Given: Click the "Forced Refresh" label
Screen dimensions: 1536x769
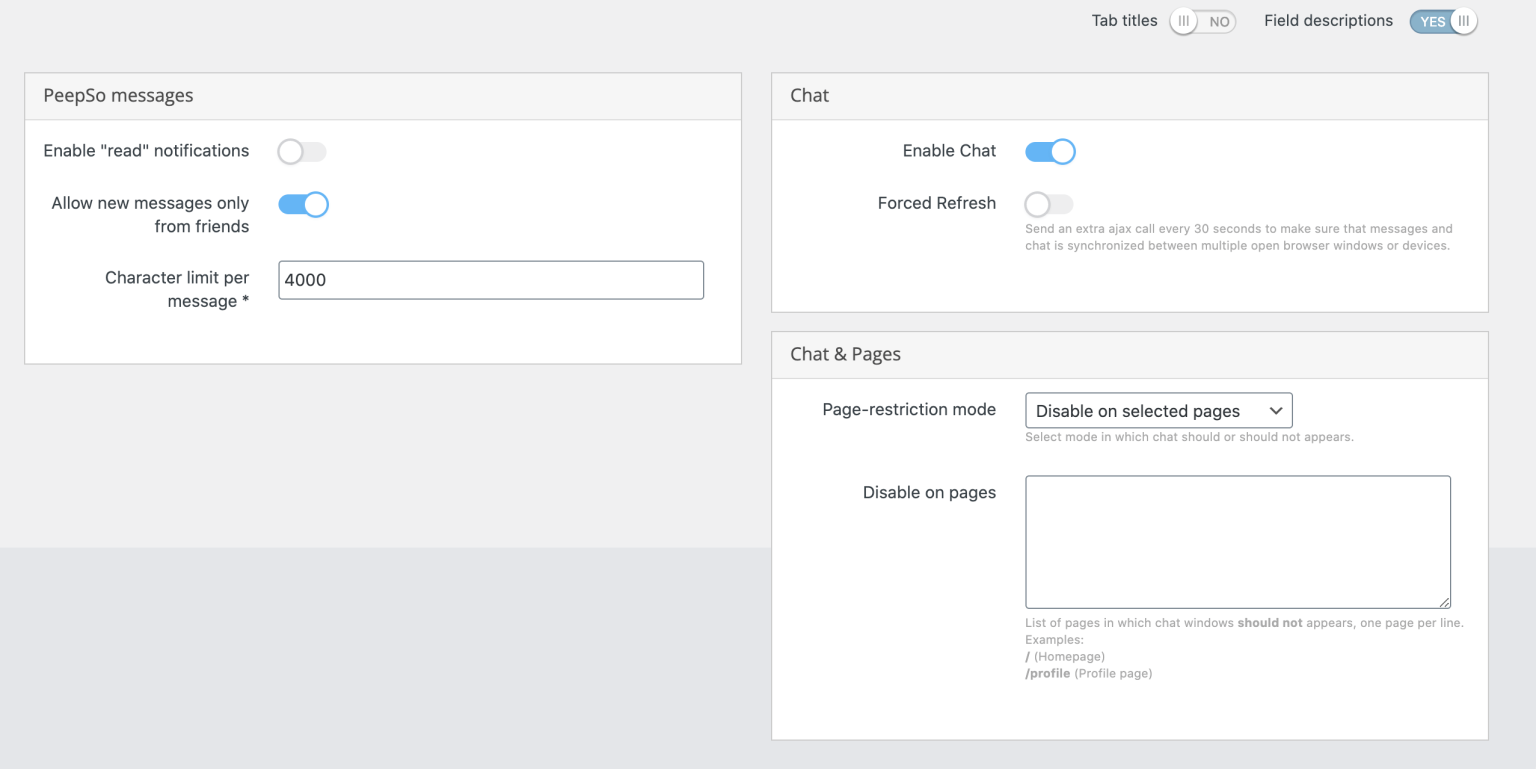Looking at the screenshot, I should 937,203.
